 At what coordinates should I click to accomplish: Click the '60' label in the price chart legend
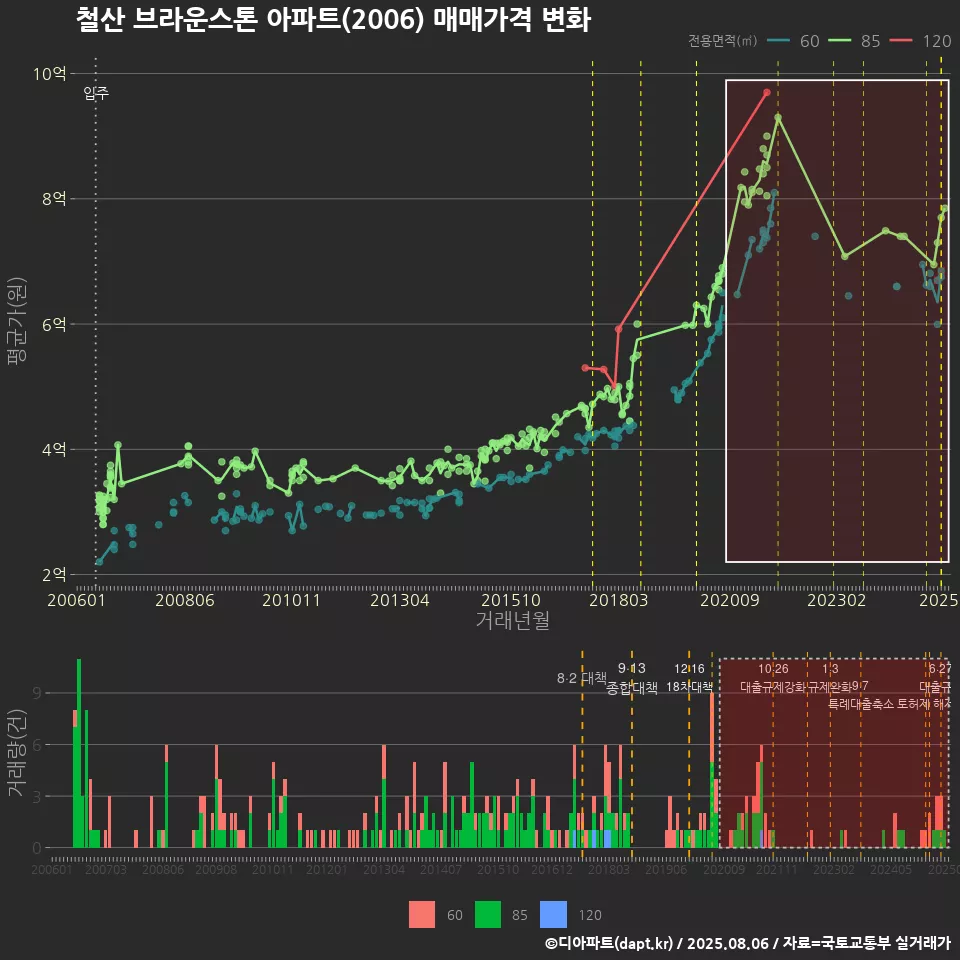point(809,41)
